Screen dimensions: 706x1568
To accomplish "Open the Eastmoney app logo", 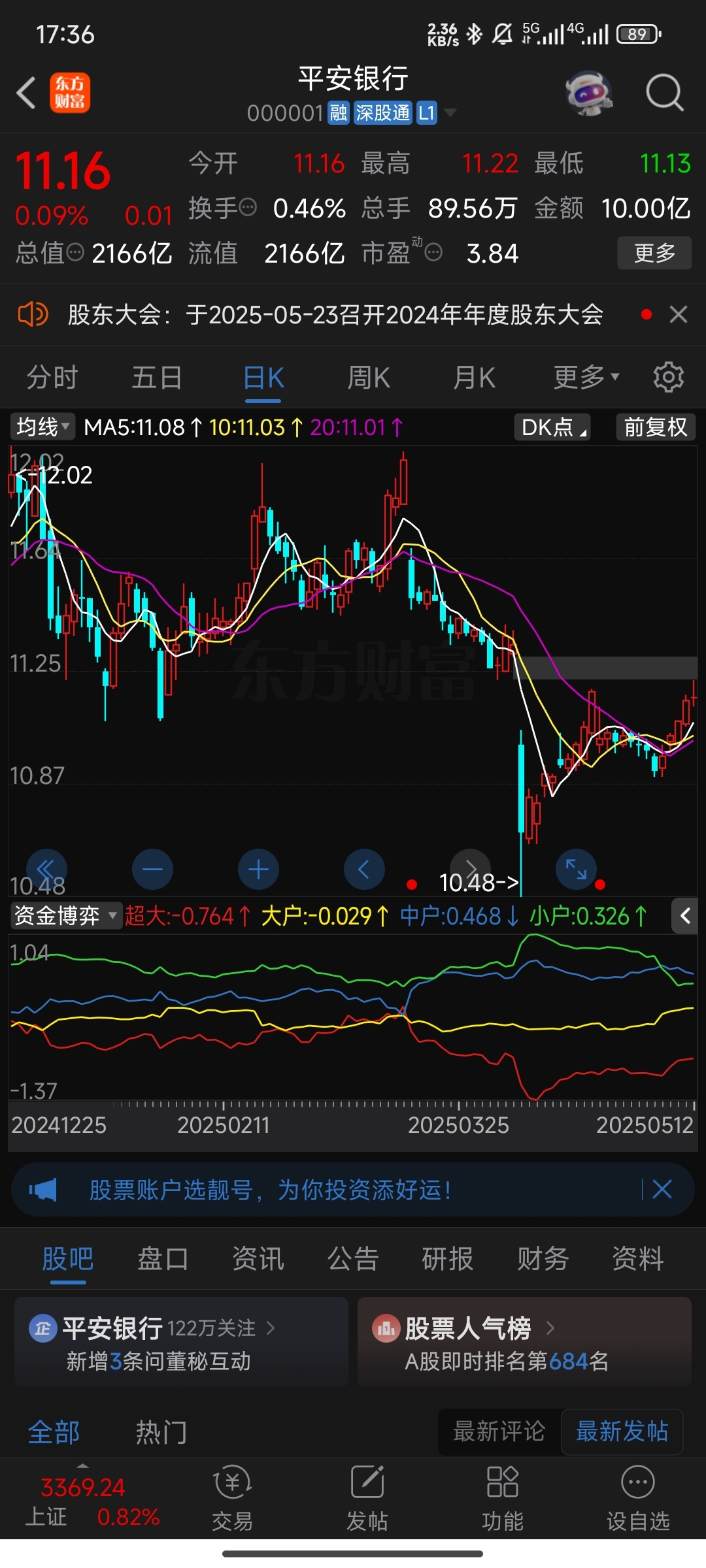I will point(70,93).
